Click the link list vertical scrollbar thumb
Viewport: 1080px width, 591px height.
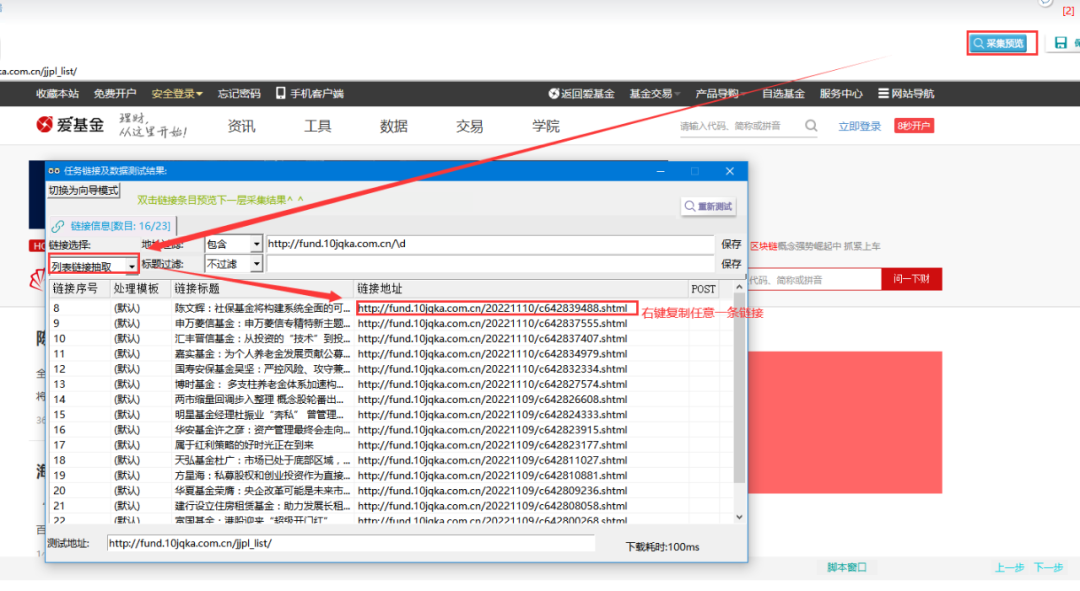point(739,387)
